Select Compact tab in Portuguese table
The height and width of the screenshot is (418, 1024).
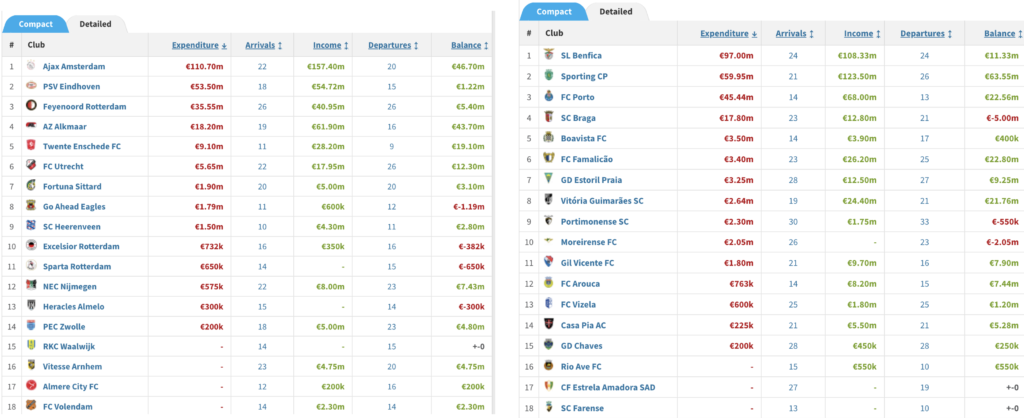(x=554, y=12)
